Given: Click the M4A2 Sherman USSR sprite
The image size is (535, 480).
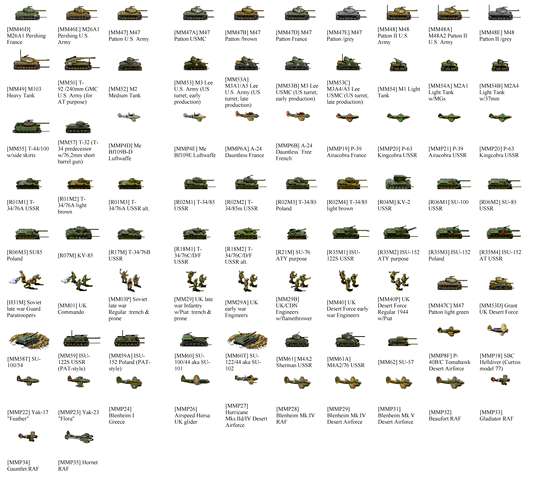Looking at the screenshot, I should (297, 340).
